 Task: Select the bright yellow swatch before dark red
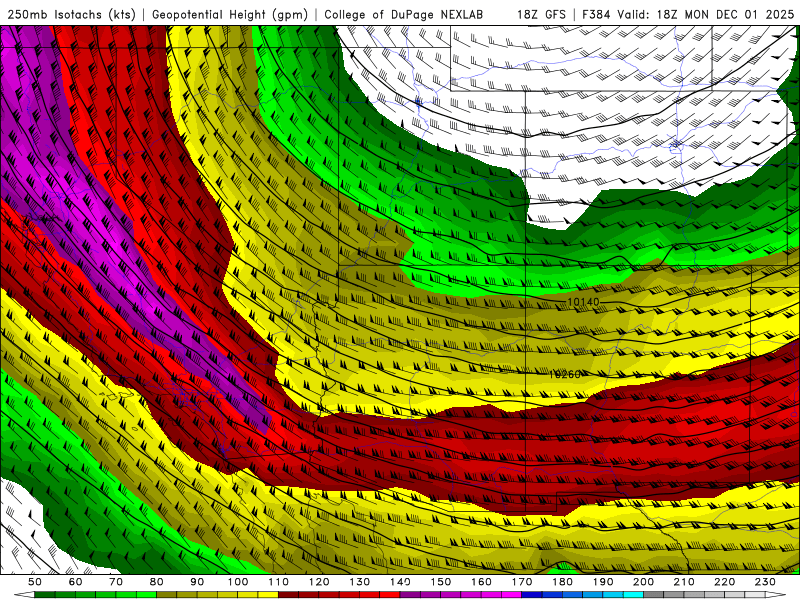268,594
